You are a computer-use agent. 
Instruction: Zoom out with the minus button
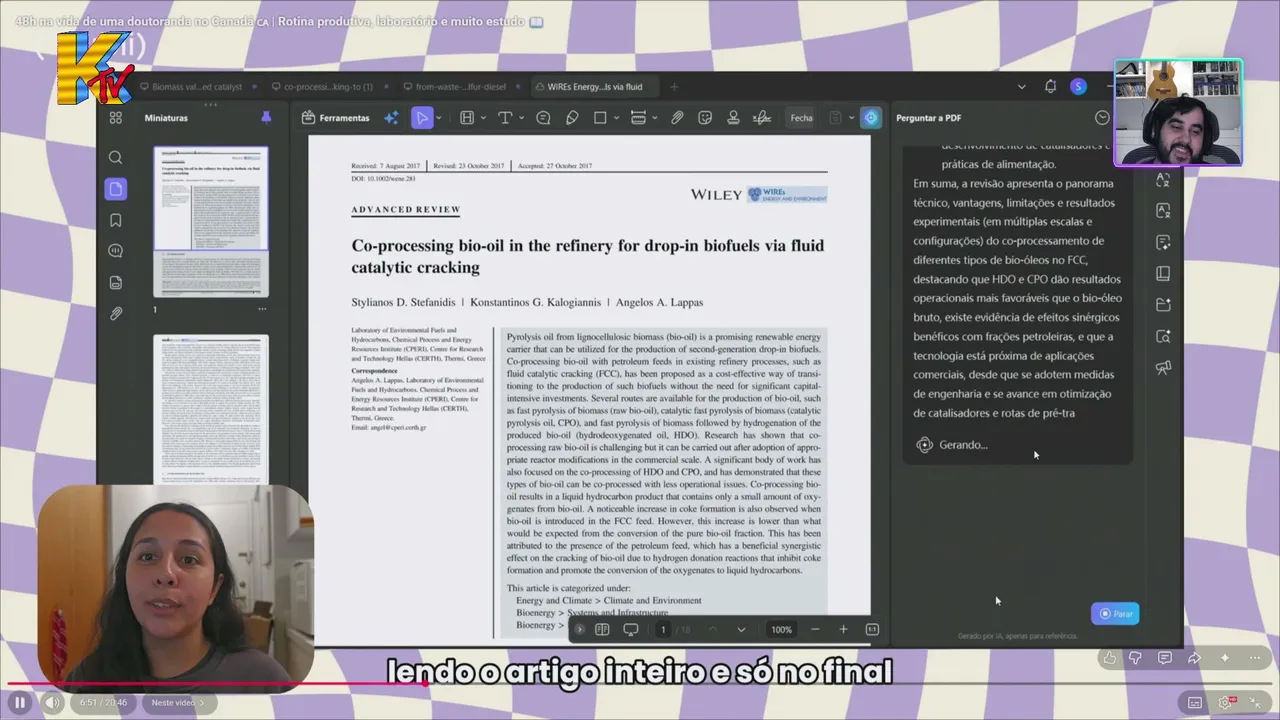coord(815,630)
